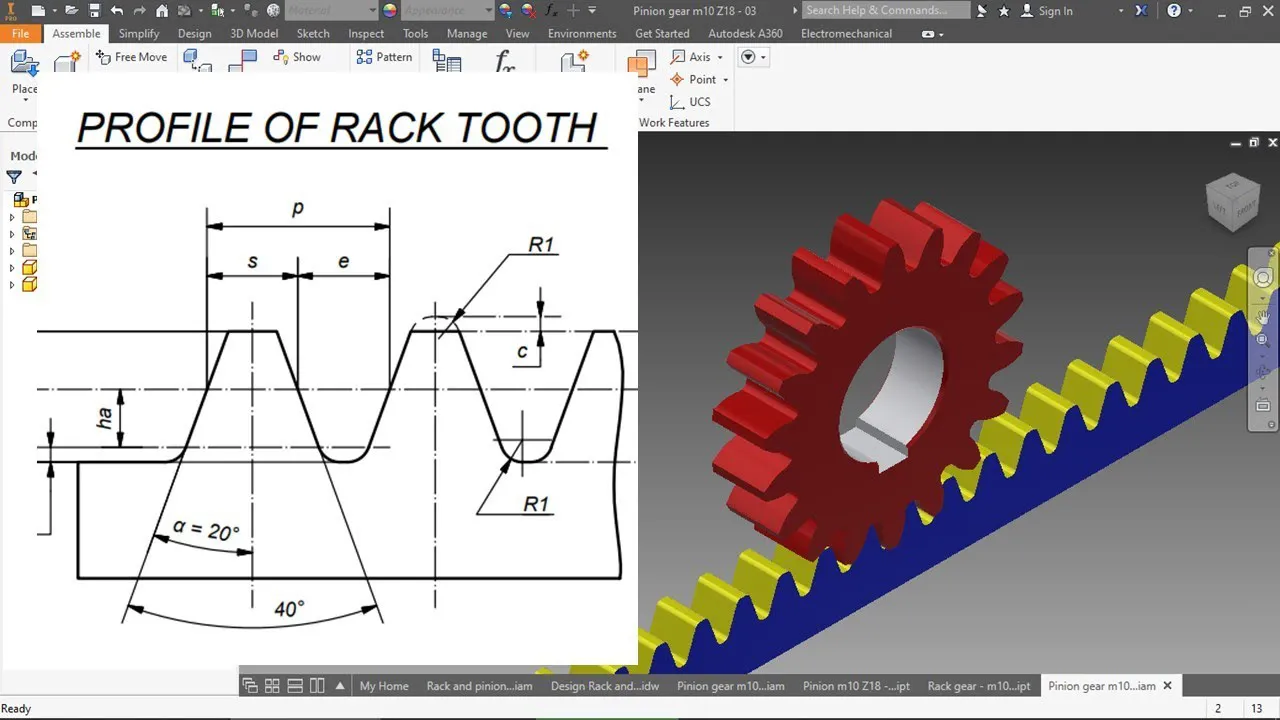The width and height of the screenshot is (1280, 720).
Task: Toggle component visibility with Show tool
Action: pos(297,57)
